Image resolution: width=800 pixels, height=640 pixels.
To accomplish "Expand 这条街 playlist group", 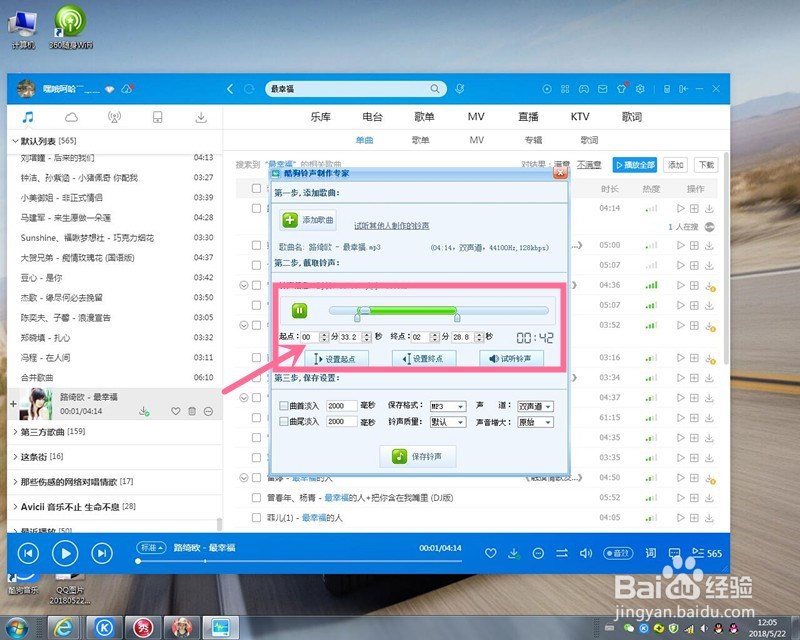I will coord(15,456).
